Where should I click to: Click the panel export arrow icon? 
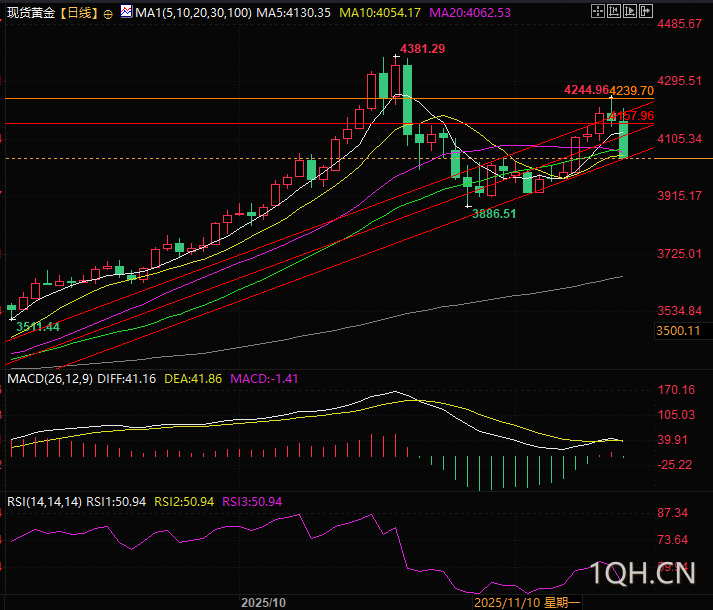[646, 11]
